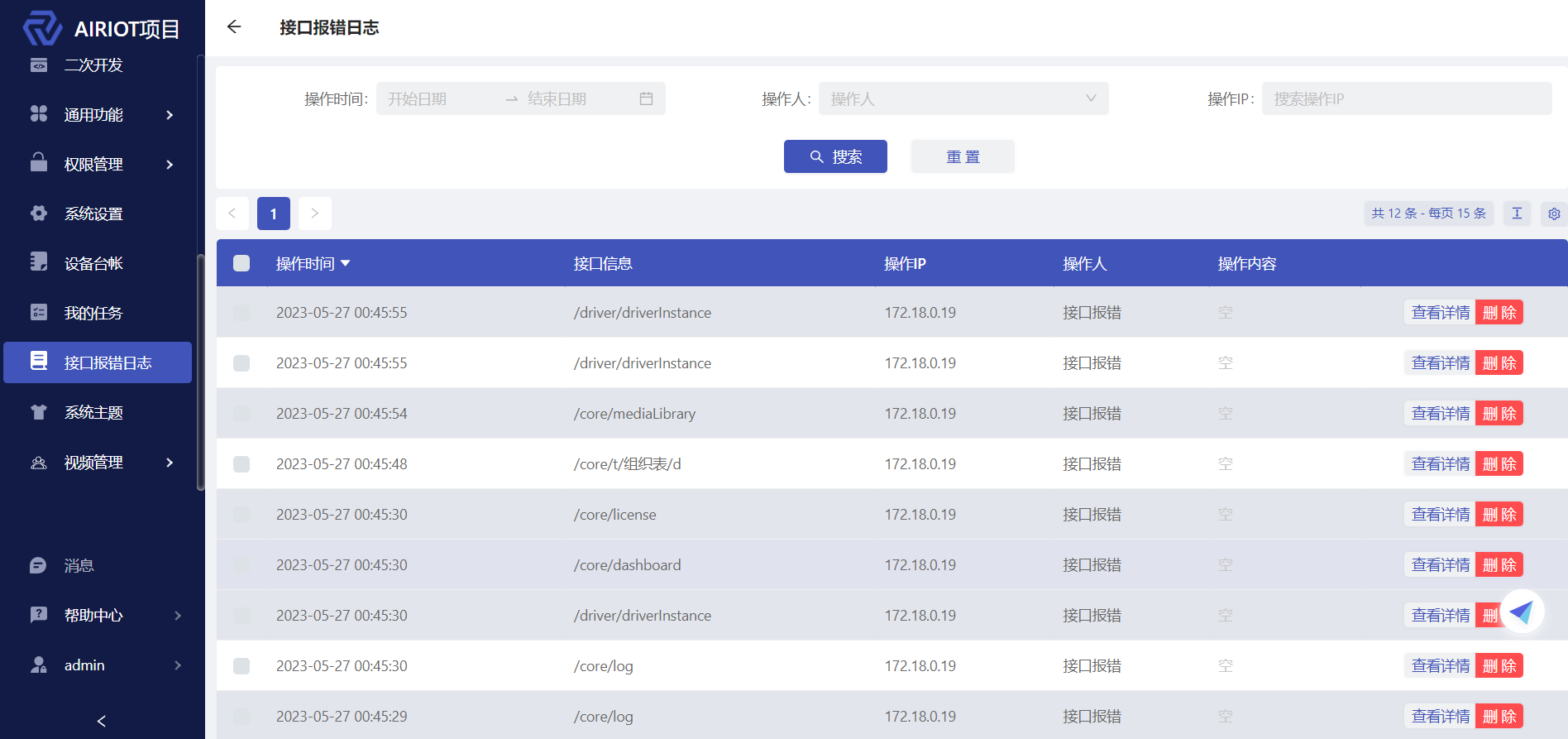
Task: Go back using the header arrow
Action: [234, 27]
